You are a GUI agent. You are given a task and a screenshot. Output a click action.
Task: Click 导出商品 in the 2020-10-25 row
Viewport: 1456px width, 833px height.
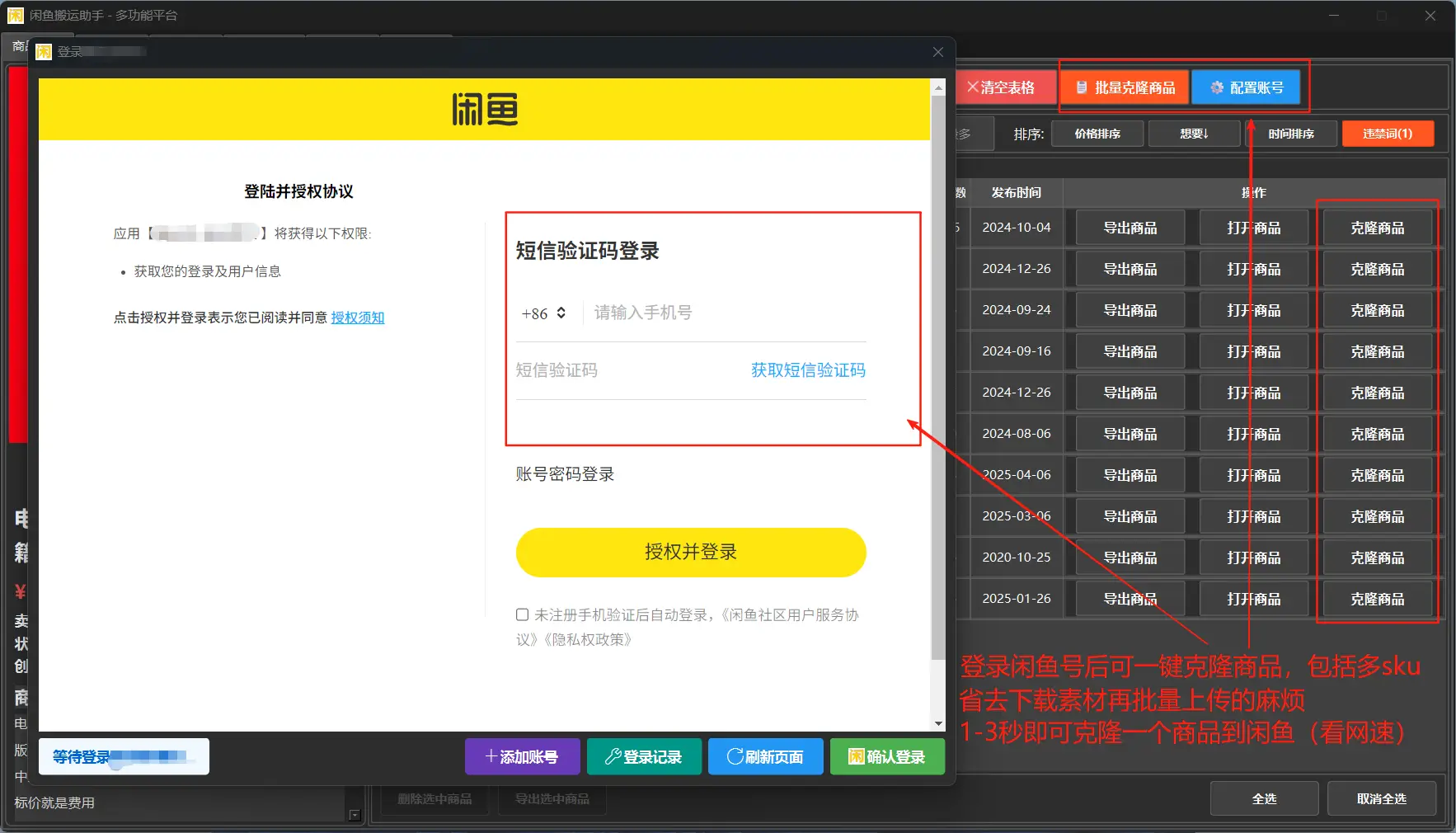pos(1130,558)
